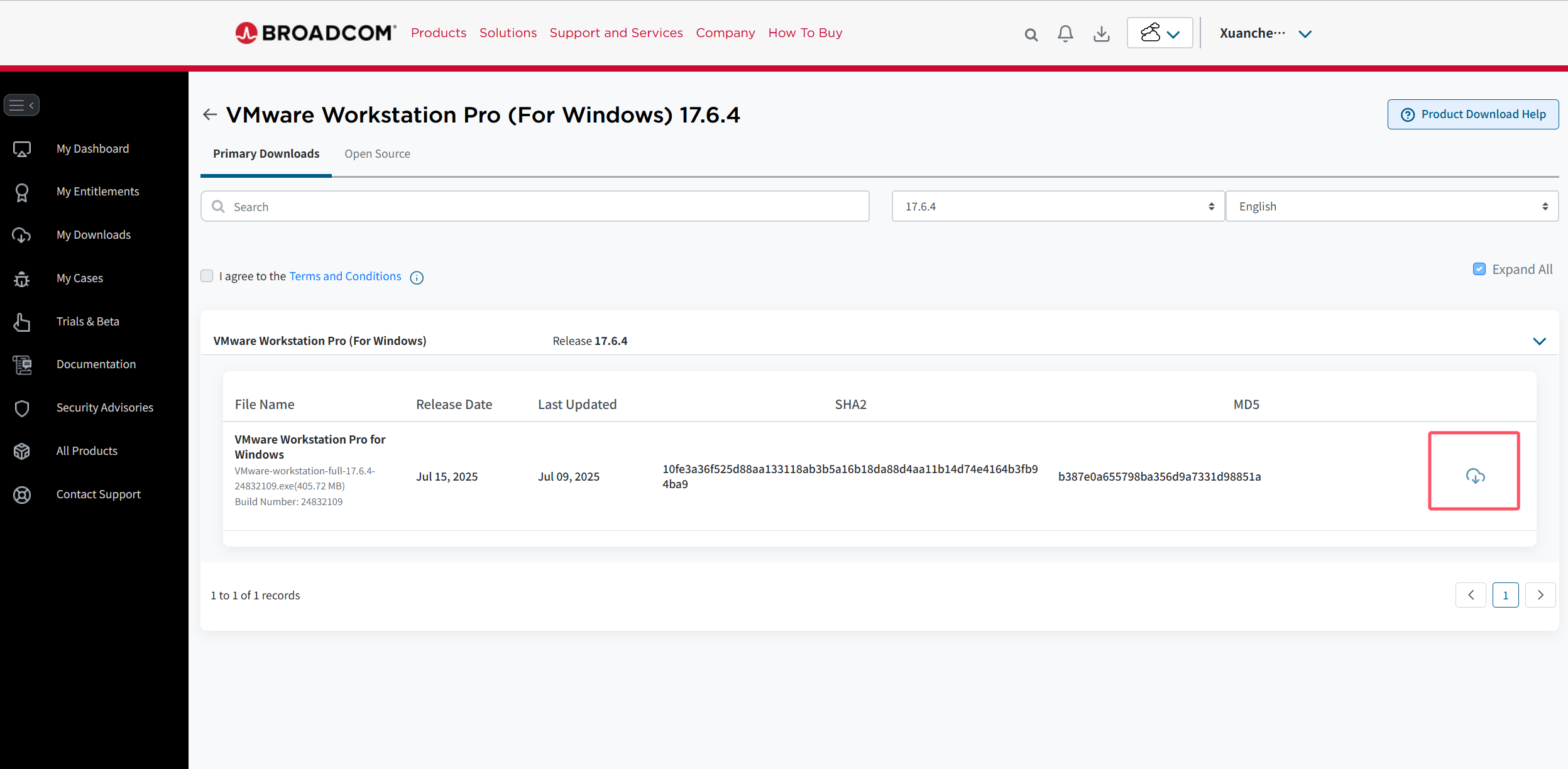Open the Terms and Conditions link
Viewport: 1568px width, 769px height.
pyautogui.click(x=344, y=276)
